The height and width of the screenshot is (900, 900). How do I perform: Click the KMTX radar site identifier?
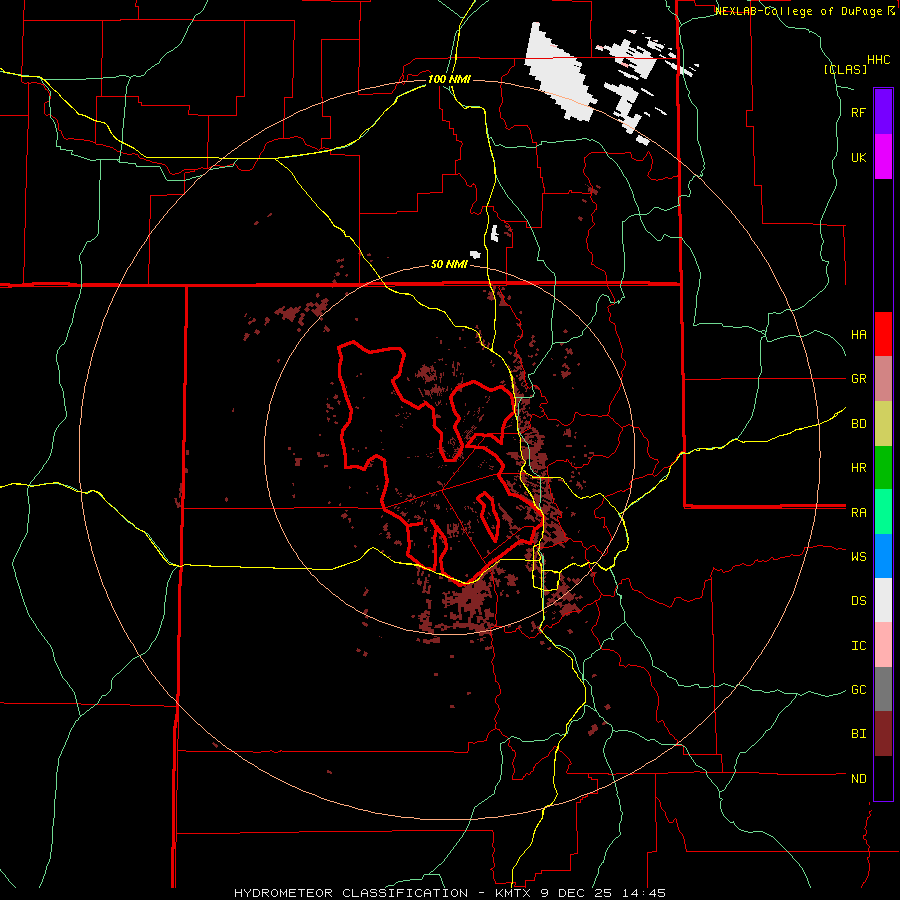[x=511, y=893]
